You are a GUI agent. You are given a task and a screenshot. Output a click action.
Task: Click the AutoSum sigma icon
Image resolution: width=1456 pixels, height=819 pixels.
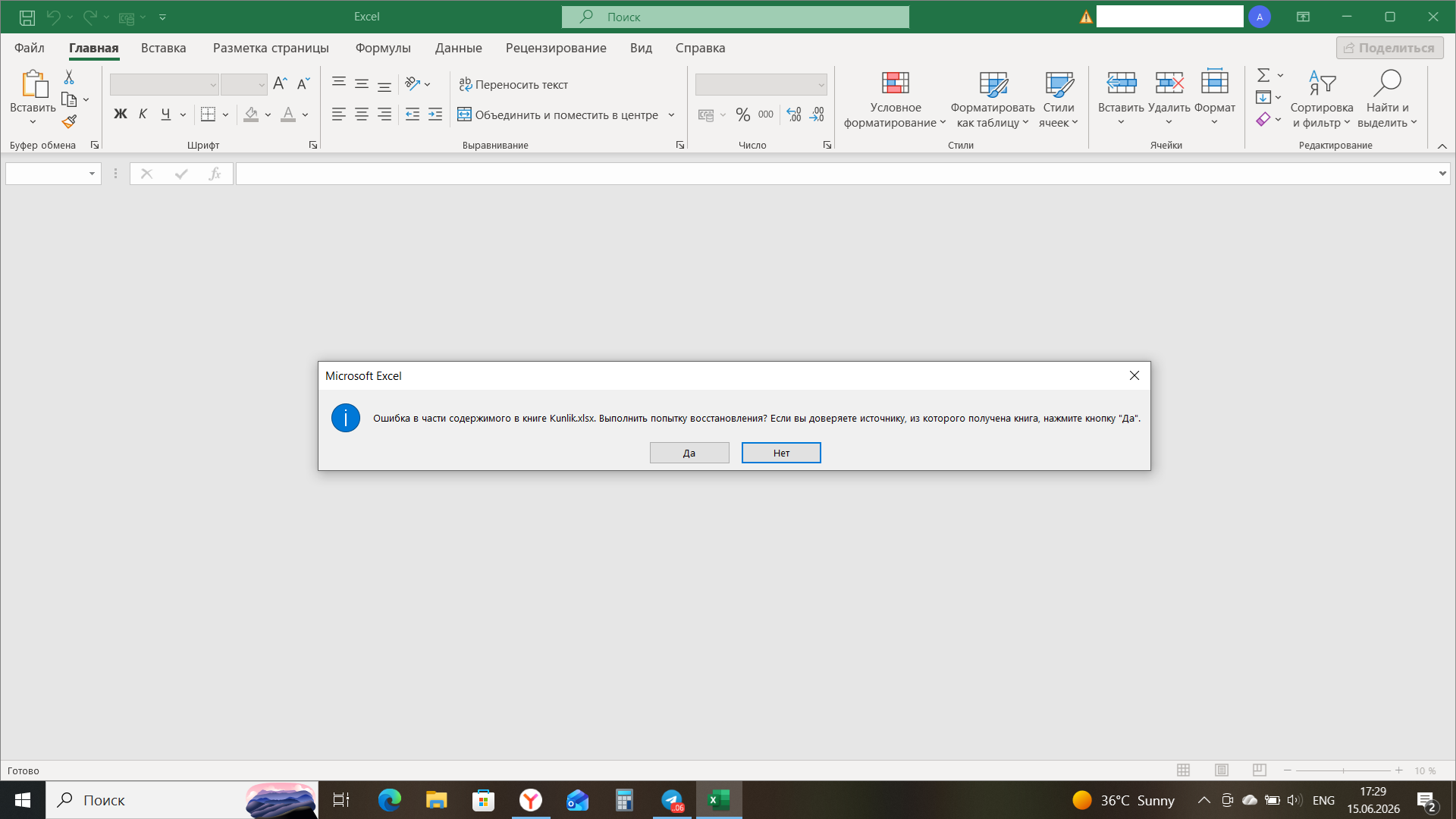coord(1263,75)
